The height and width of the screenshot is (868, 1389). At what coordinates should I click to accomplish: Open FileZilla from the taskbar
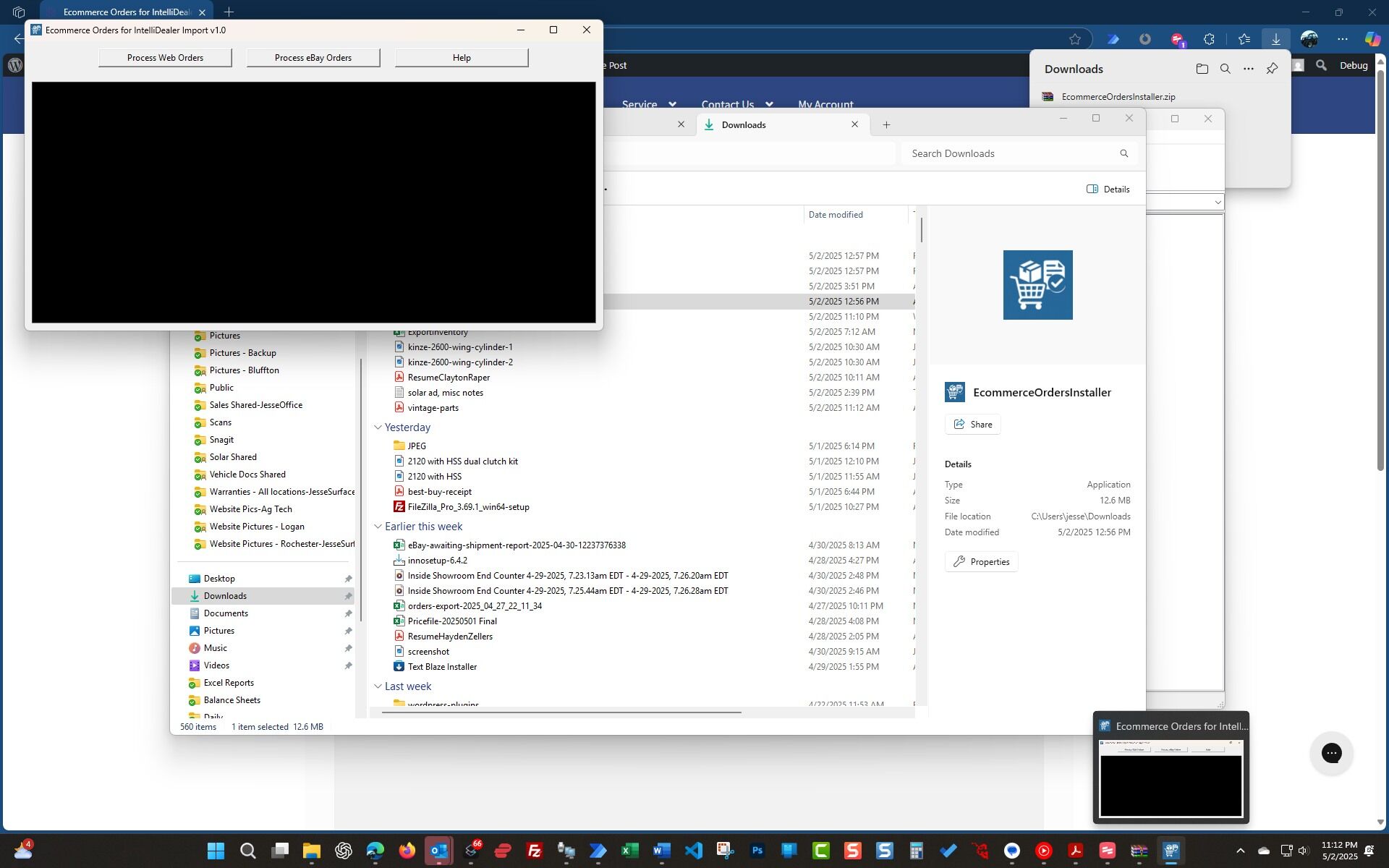coord(535,851)
